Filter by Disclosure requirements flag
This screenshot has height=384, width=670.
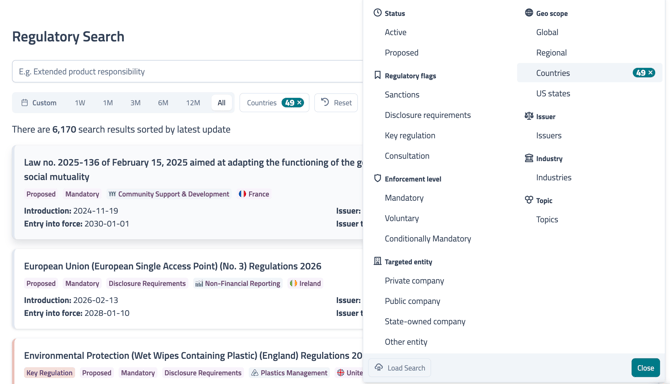pos(427,115)
